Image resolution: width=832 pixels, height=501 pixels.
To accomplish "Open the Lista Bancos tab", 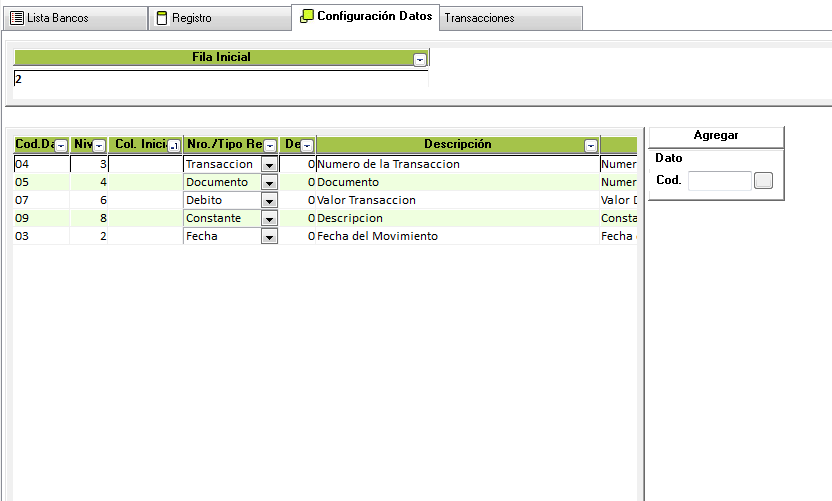I will 75,18.
